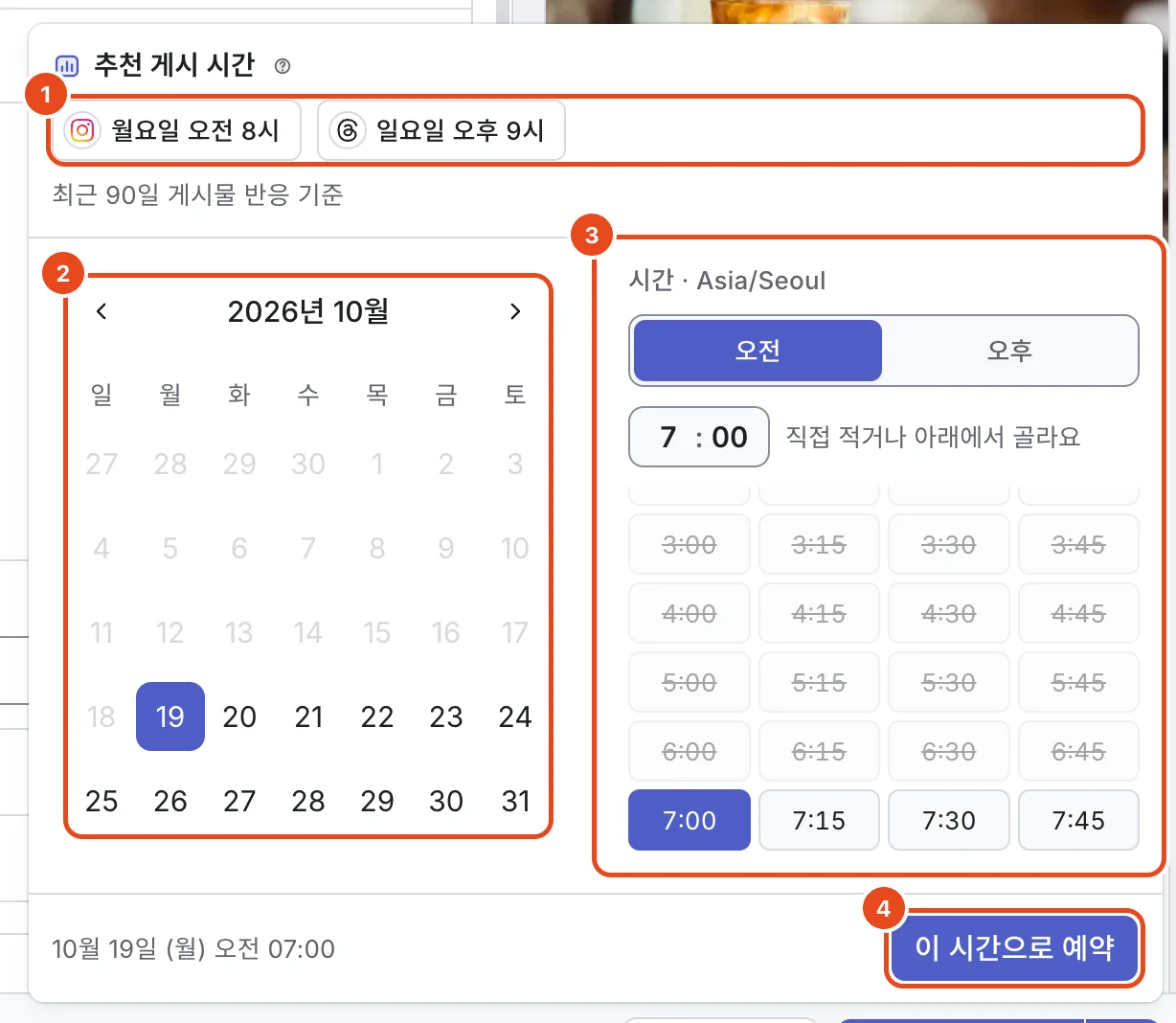Choose October 23 in calendar
The image size is (1176, 1023).
(x=446, y=716)
